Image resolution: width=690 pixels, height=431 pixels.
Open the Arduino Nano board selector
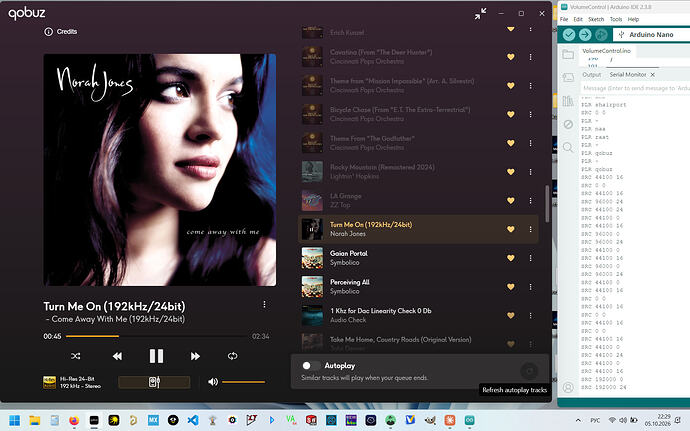(x=651, y=34)
